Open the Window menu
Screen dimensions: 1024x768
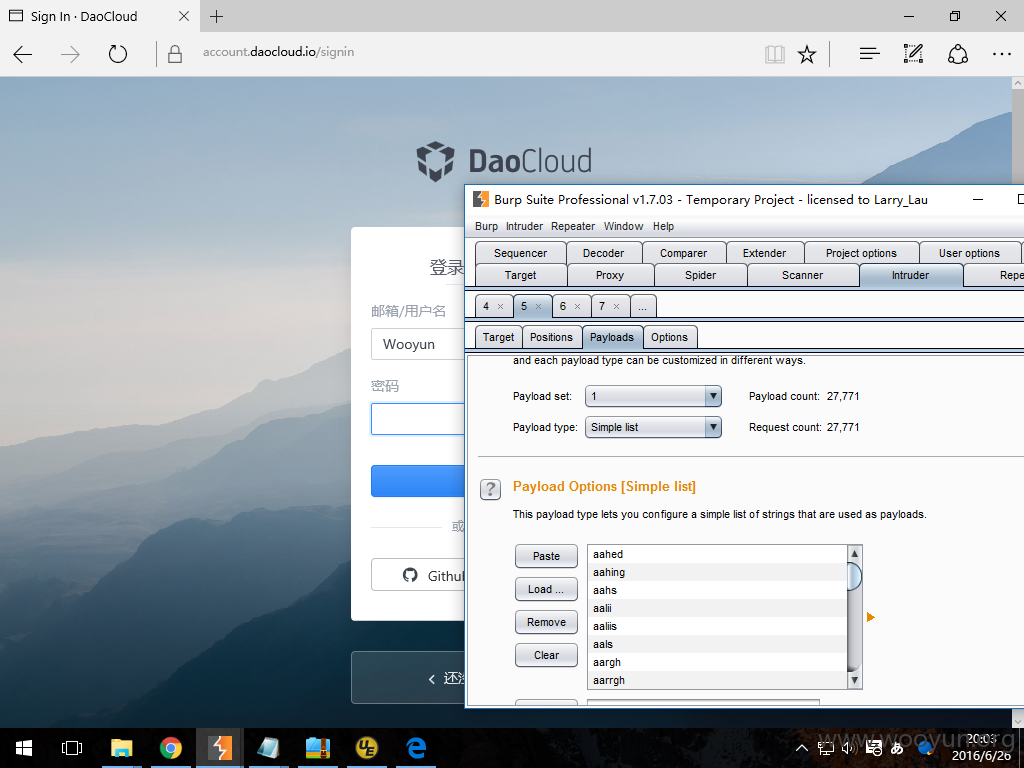(x=623, y=226)
